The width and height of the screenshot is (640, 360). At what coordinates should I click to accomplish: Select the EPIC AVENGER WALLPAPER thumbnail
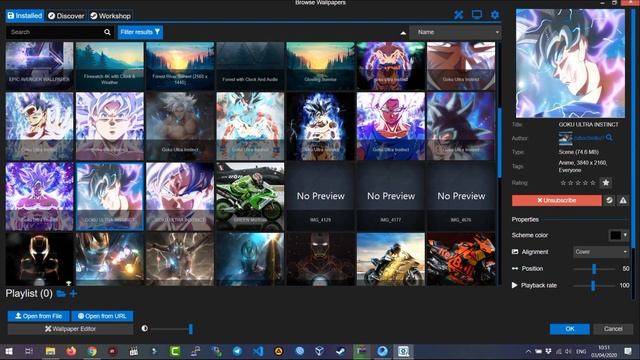point(40,66)
